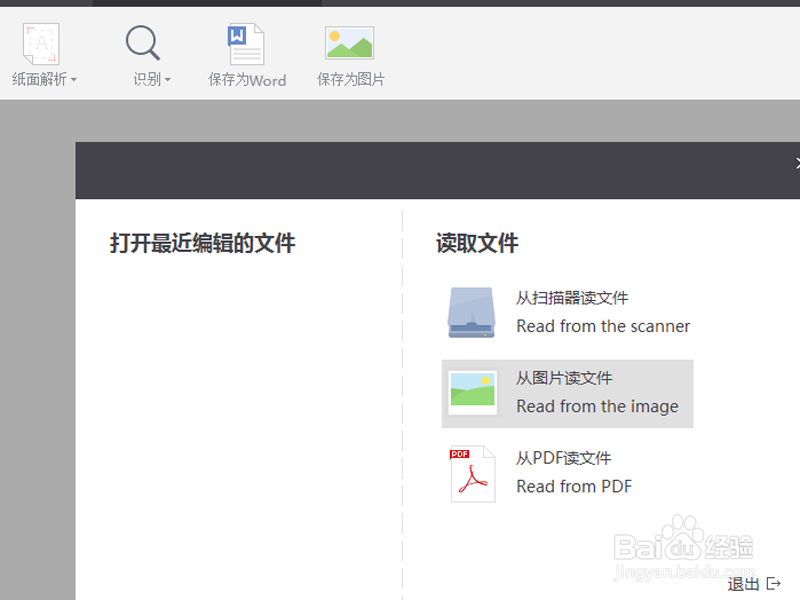Click the 保存为图片 label
This screenshot has width=800, height=600.
pyautogui.click(x=351, y=80)
